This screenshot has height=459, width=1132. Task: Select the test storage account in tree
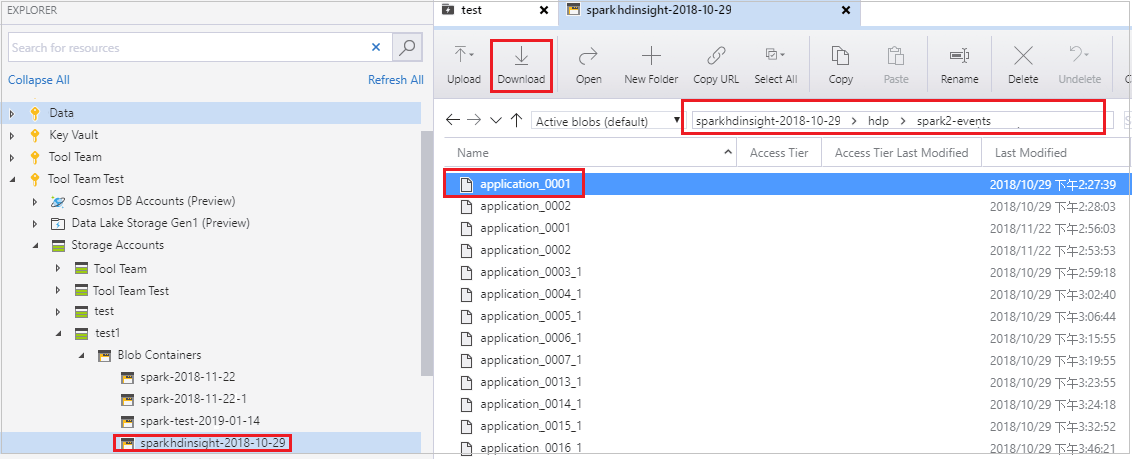(x=104, y=312)
